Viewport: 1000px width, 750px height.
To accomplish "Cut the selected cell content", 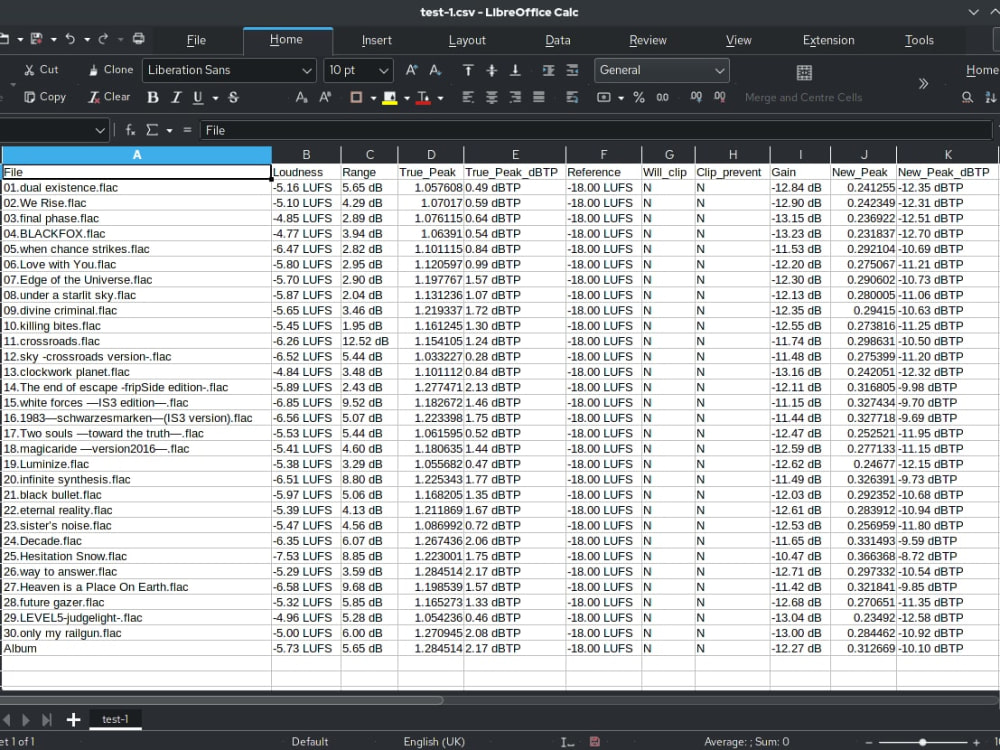I will click(41, 70).
